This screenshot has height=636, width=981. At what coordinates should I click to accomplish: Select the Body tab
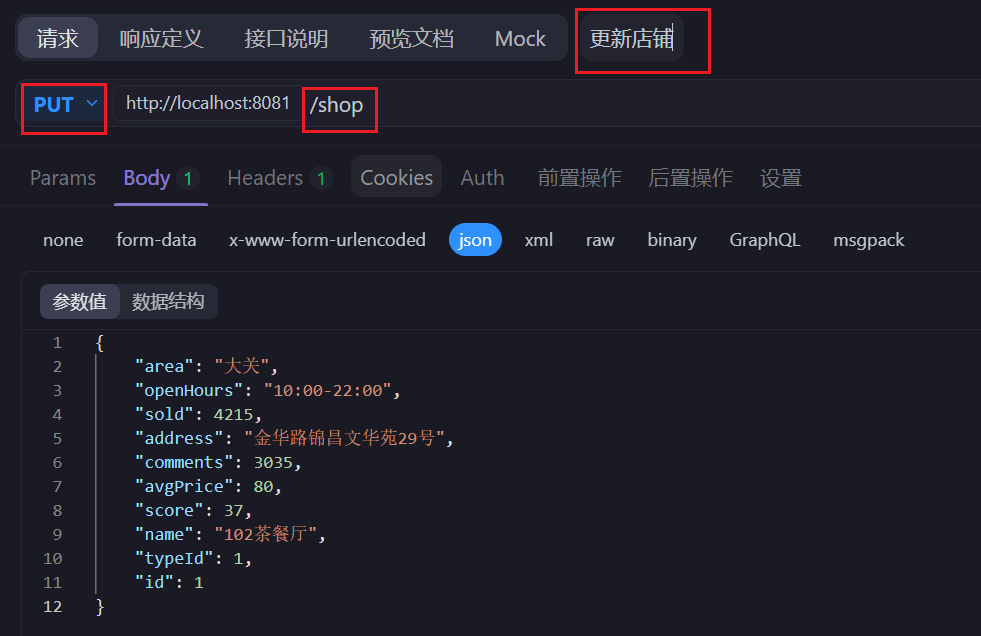[x=161, y=178]
